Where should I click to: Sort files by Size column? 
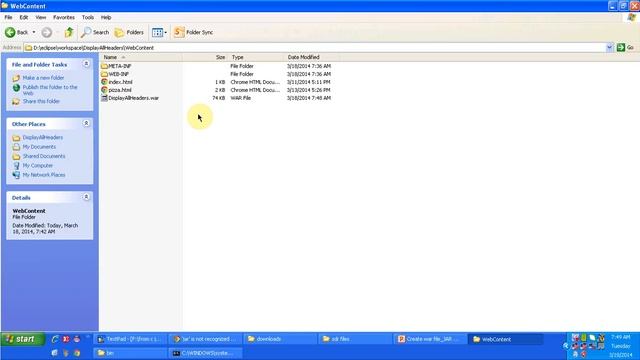tap(205, 58)
